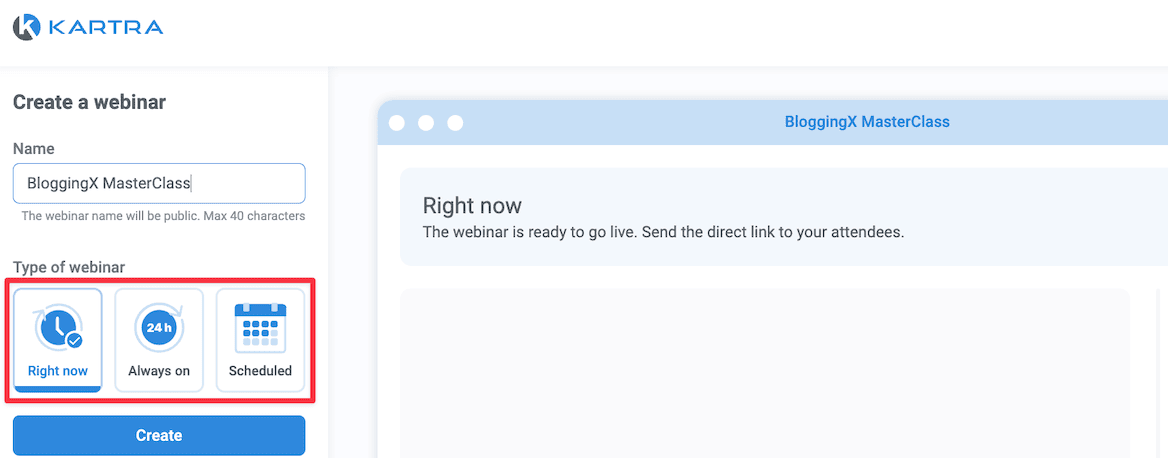
Task: Click the third white dot in preview header
Action: (x=455, y=122)
